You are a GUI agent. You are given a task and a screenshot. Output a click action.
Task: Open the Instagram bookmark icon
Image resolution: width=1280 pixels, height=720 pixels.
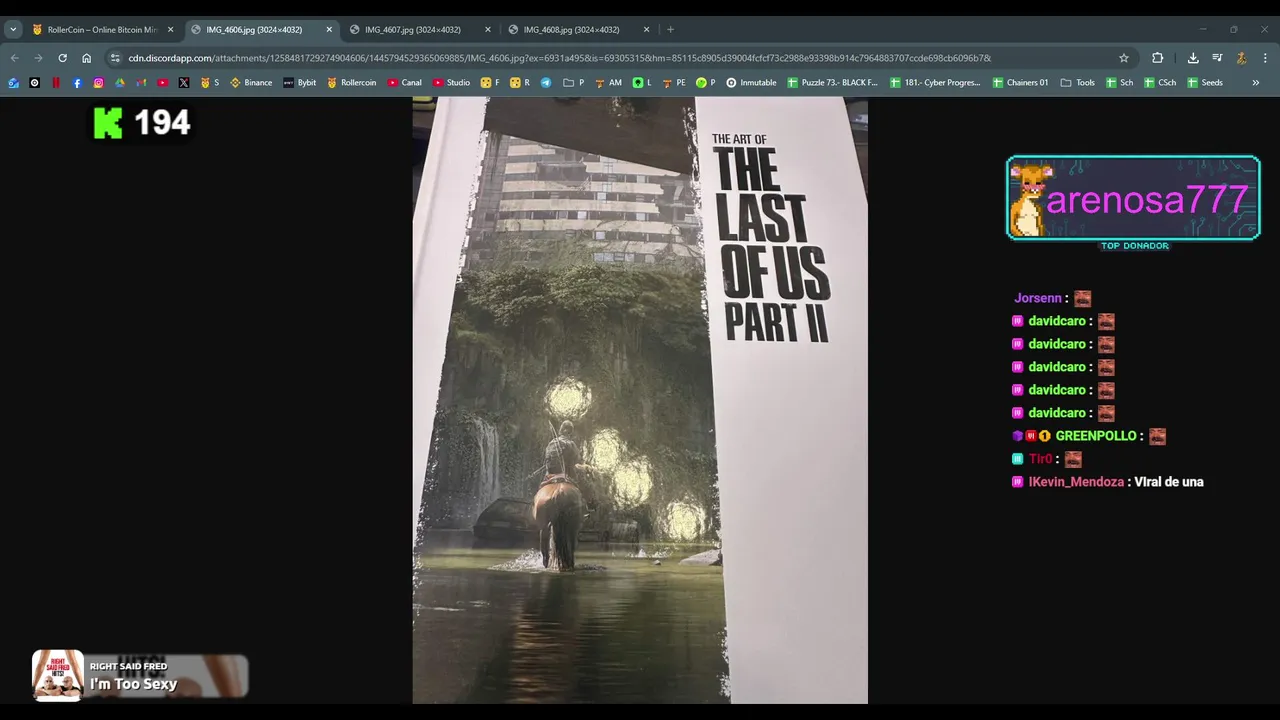98,83
